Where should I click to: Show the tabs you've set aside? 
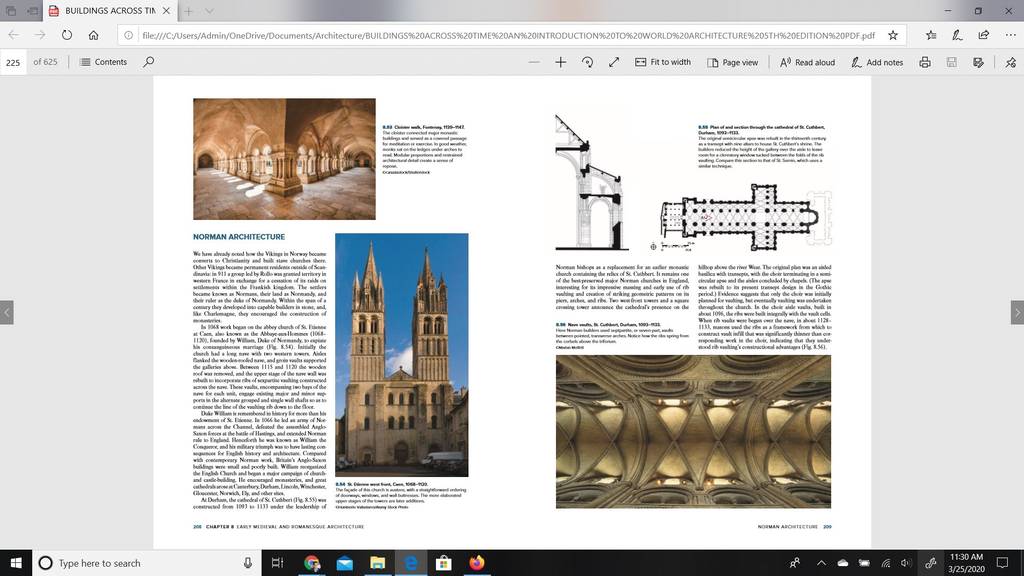pyautogui.click(x=11, y=10)
